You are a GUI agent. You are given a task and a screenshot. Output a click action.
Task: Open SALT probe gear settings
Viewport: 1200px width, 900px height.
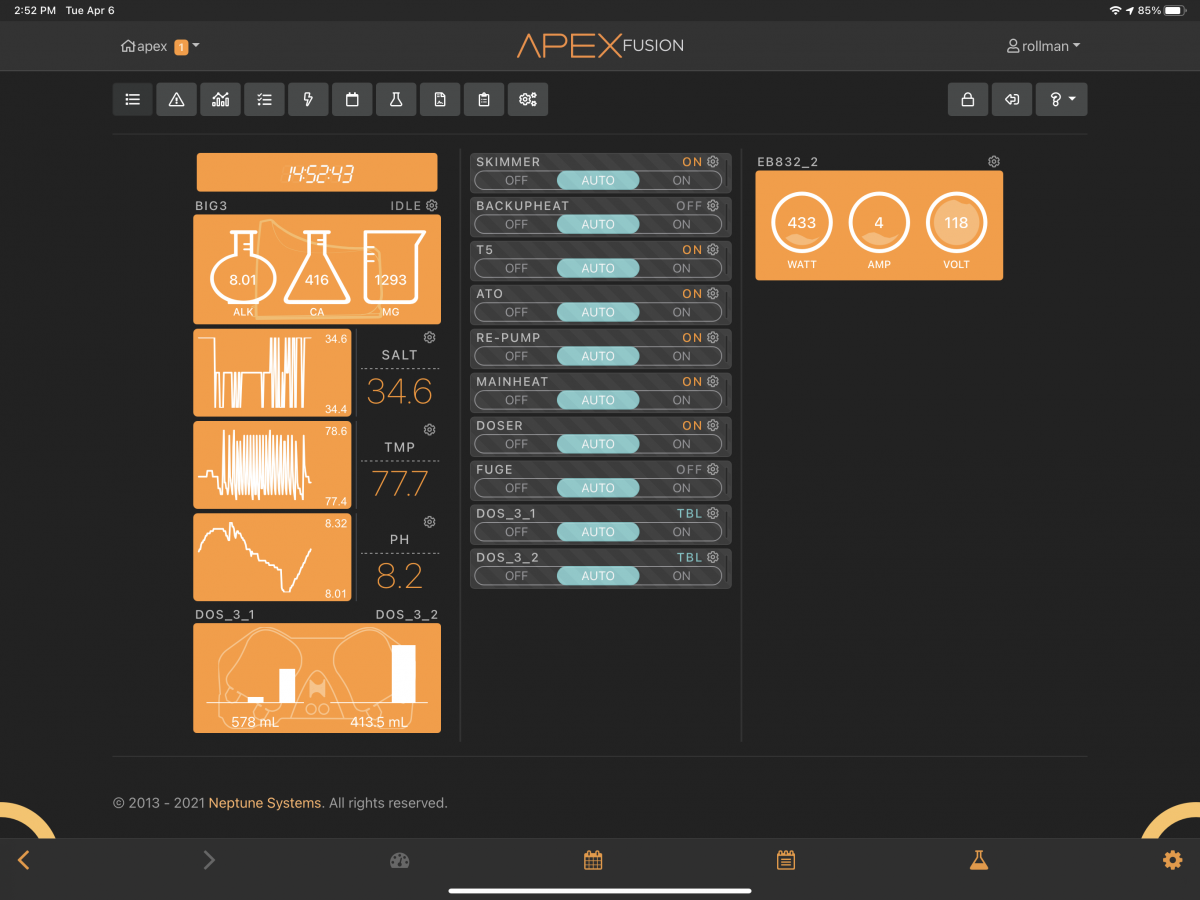click(430, 338)
